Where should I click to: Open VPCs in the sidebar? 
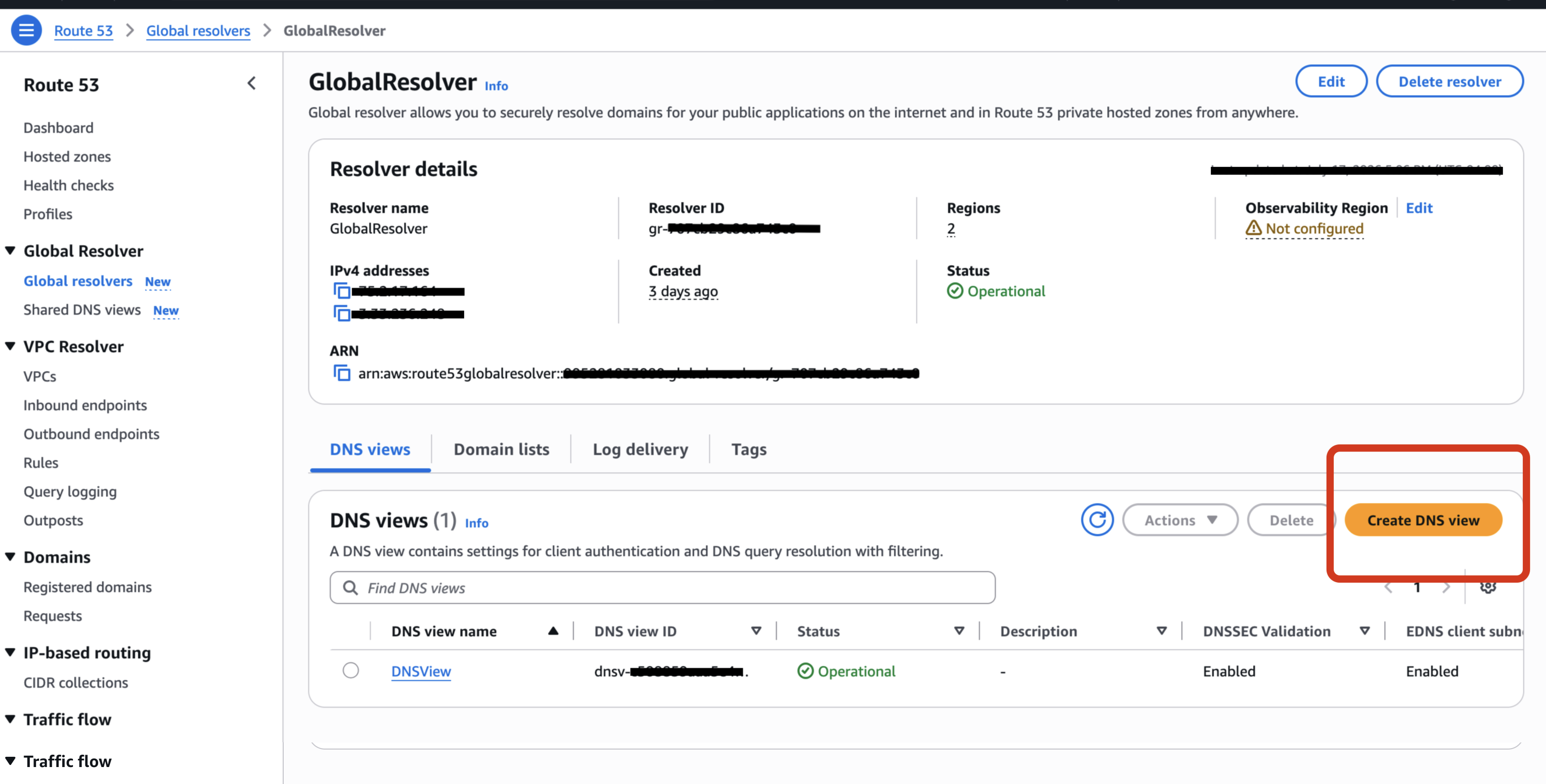(x=40, y=376)
